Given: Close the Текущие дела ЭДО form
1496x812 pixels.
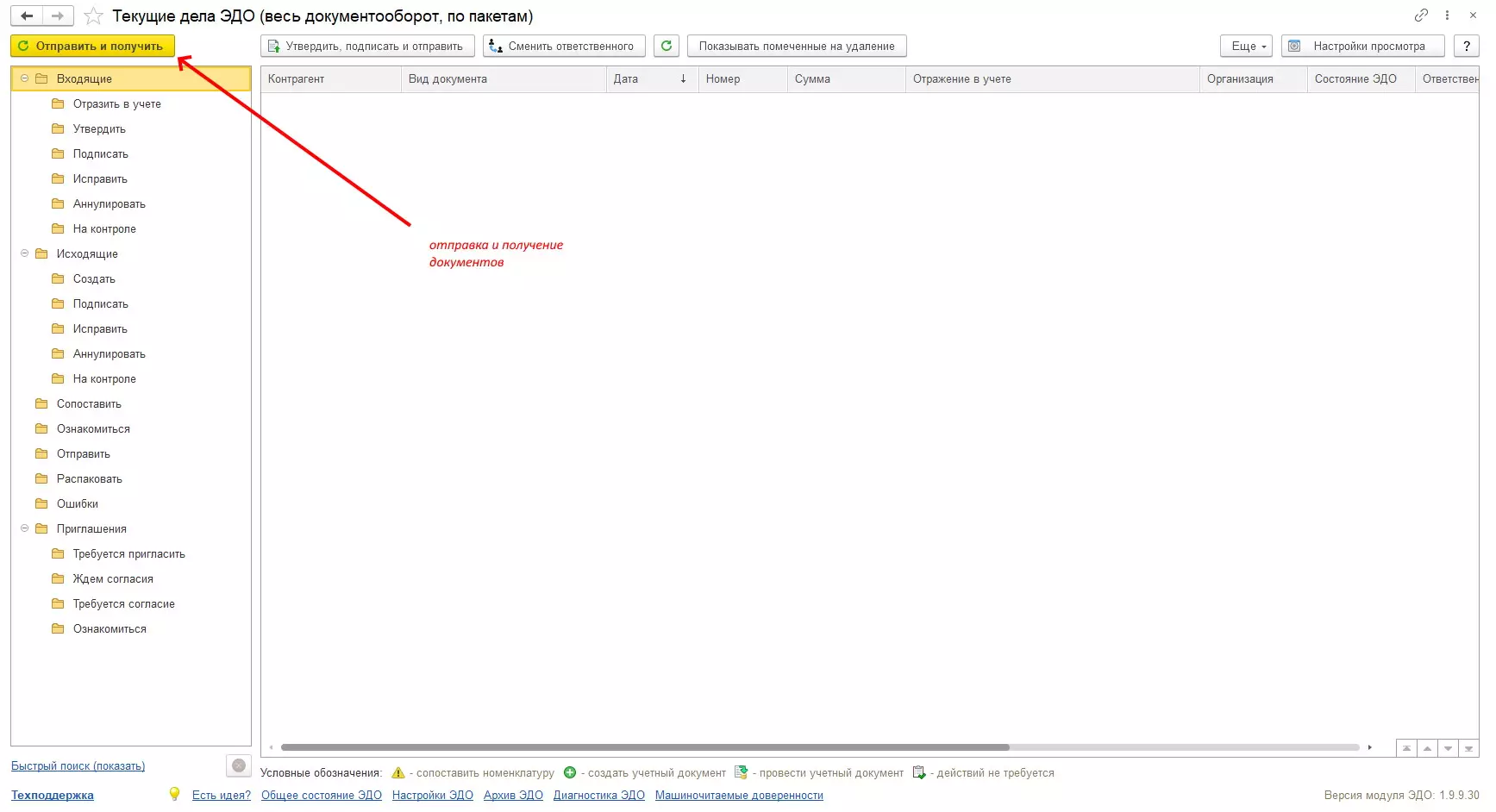Looking at the screenshot, I should (x=1474, y=16).
